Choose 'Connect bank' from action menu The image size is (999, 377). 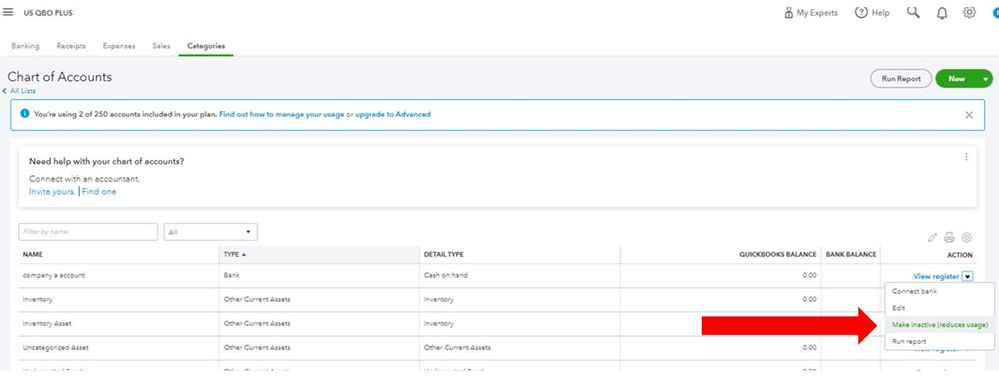(x=914, y=291)
